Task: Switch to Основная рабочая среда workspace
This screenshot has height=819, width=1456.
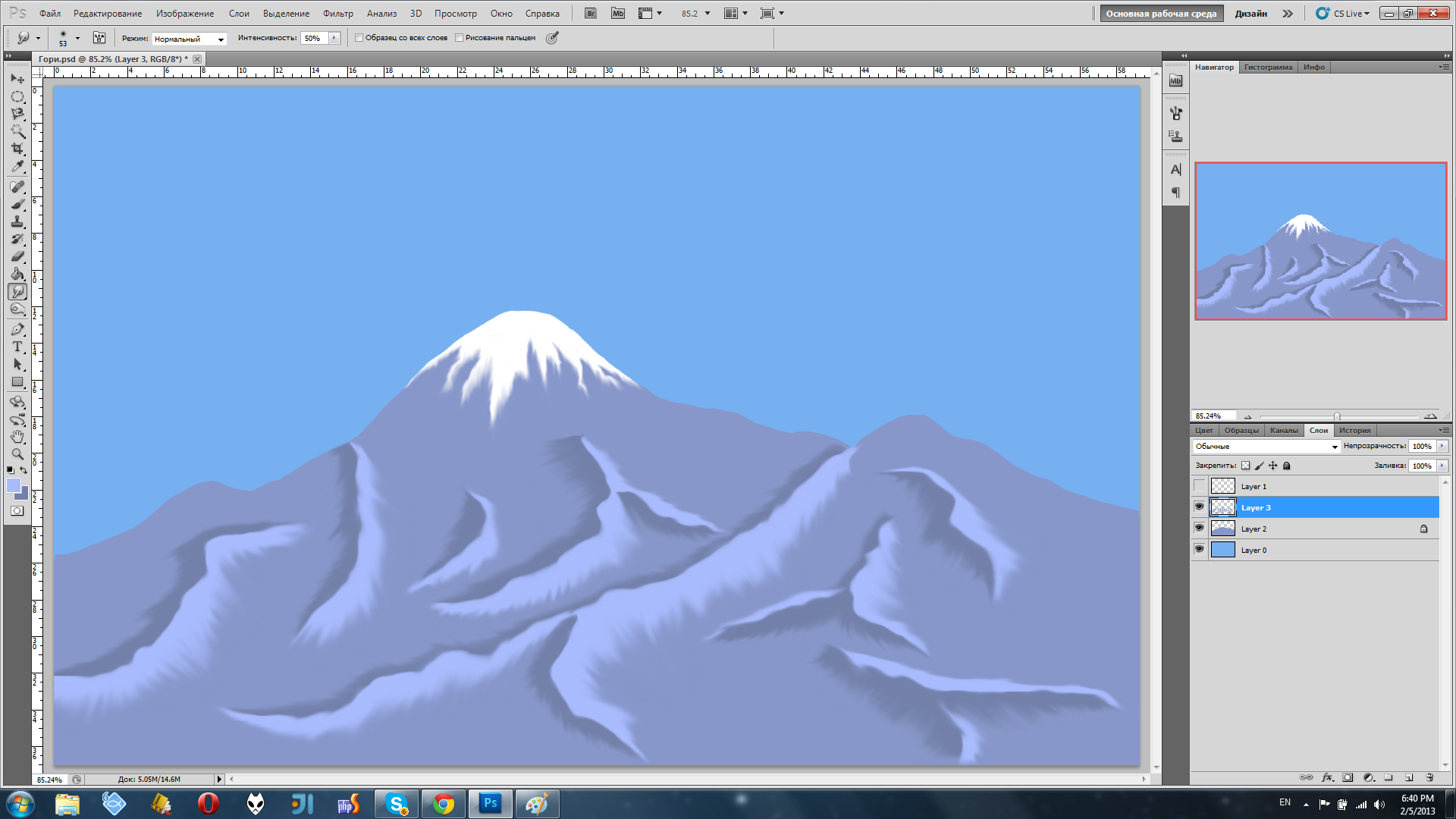Action: 1161,14
